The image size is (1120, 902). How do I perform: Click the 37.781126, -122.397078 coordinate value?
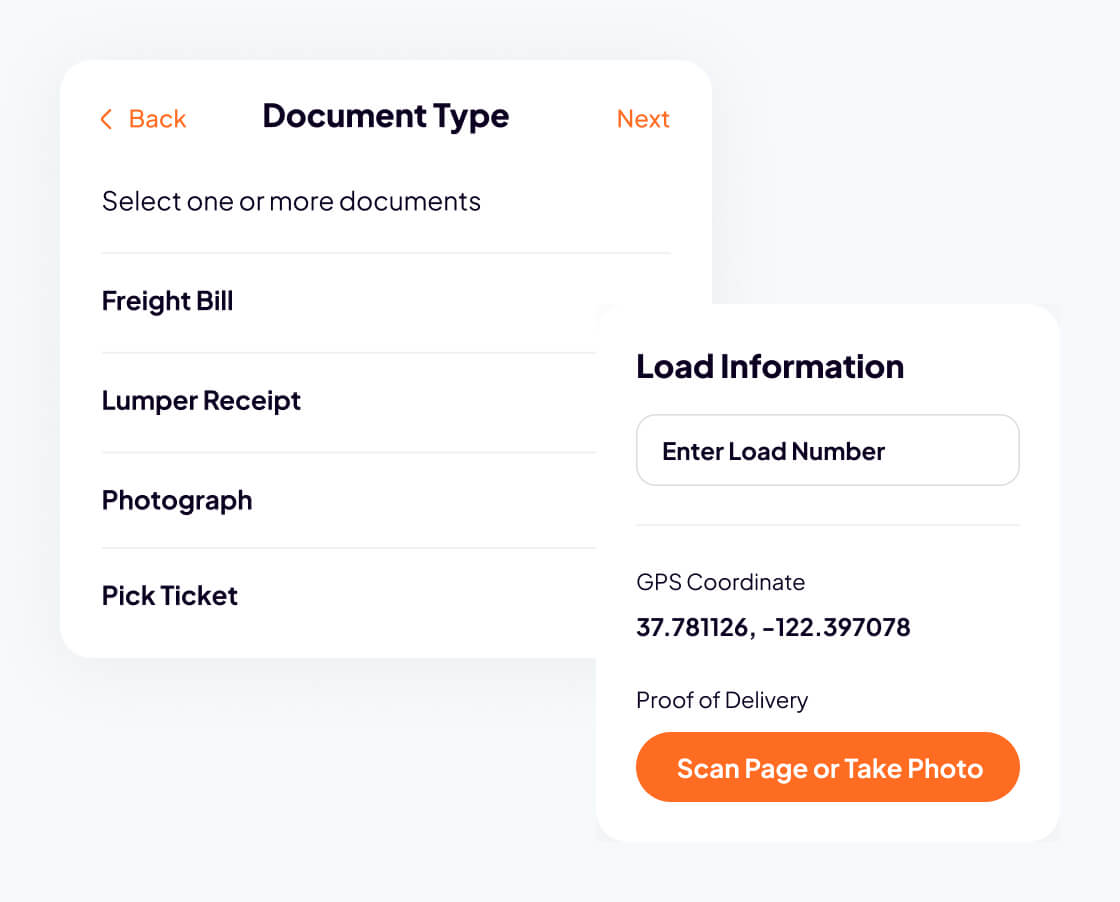(773, 628)
